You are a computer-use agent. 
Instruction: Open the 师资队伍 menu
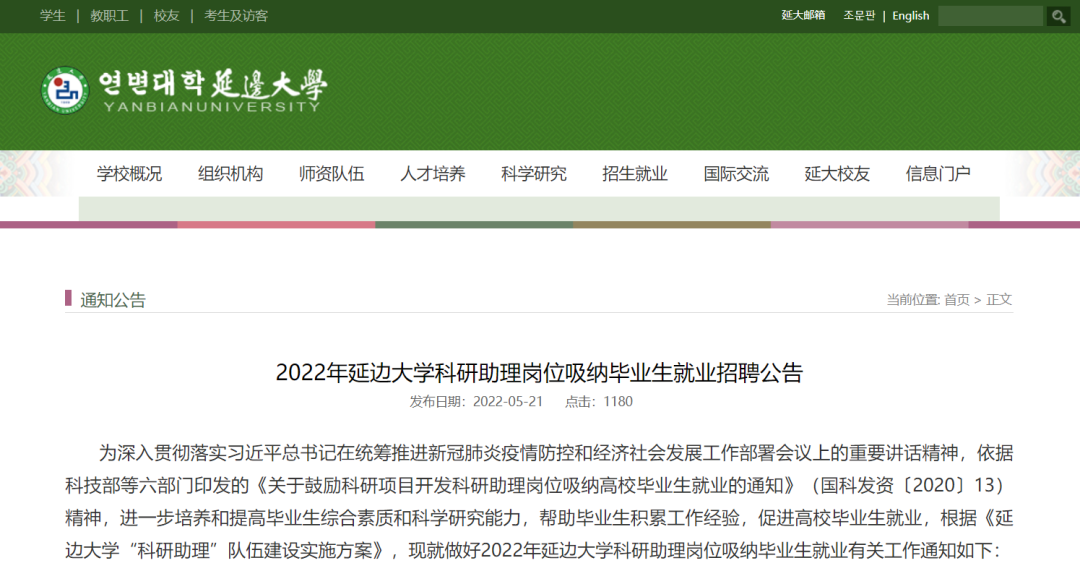331,174
